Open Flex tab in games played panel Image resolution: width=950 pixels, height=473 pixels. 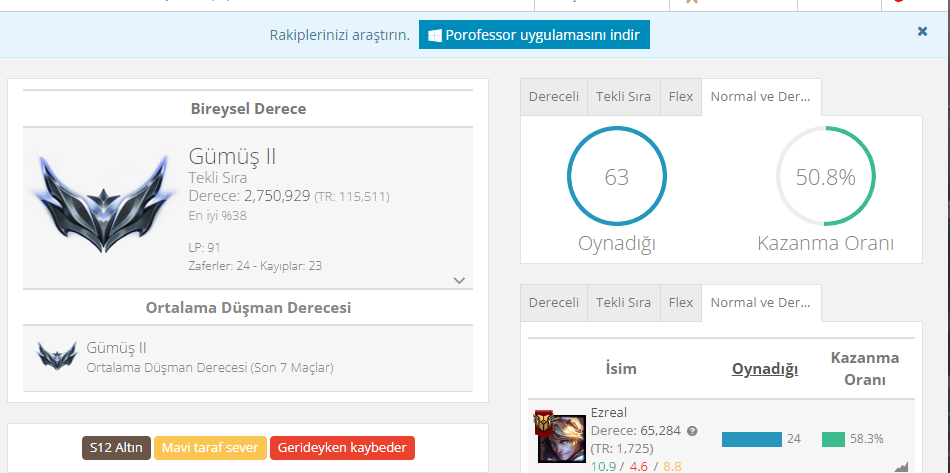pyautogui.click(x=681, y=96)
